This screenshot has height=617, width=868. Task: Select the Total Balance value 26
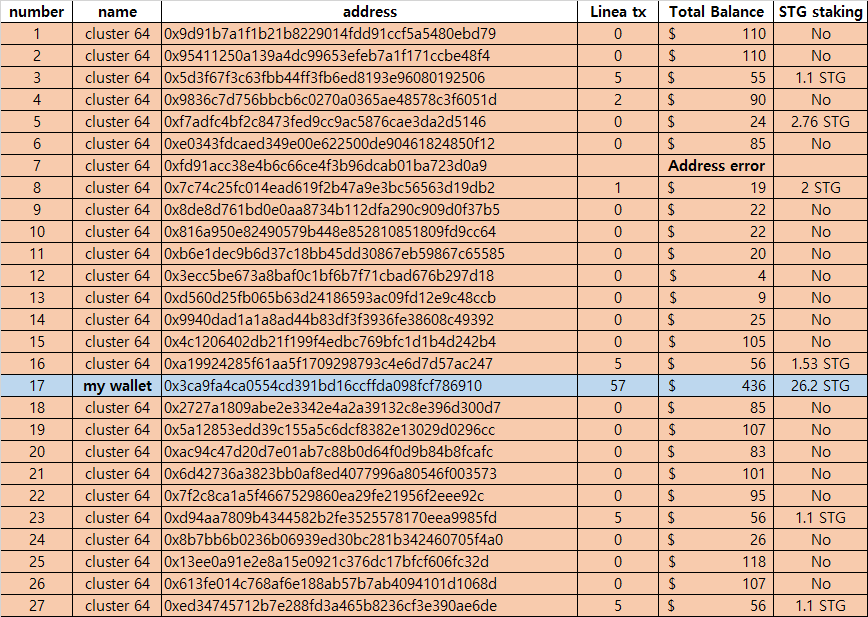(x=716, y=540)
